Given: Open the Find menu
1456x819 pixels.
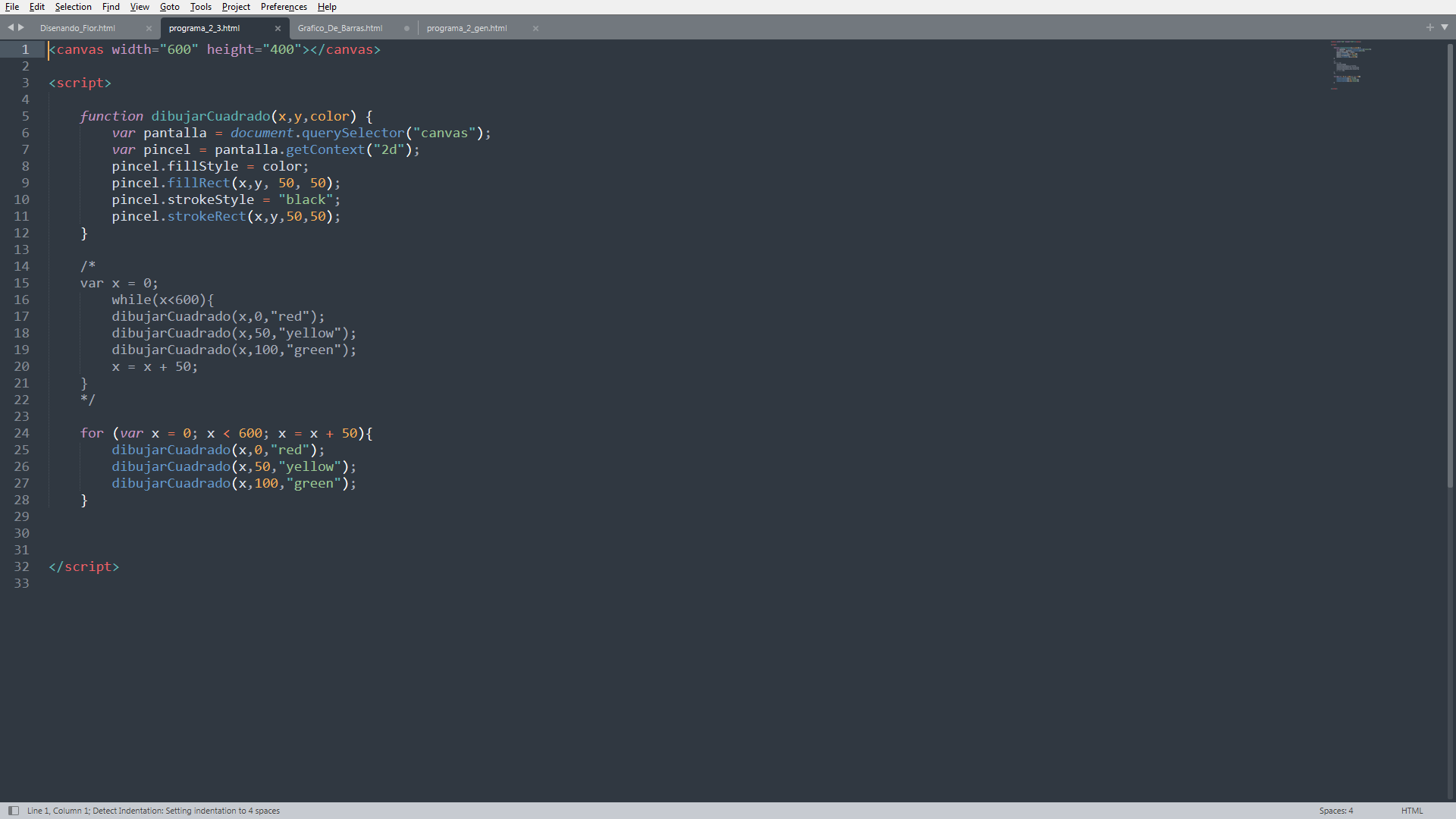Looking at the screenshot, I should point(111,7).
